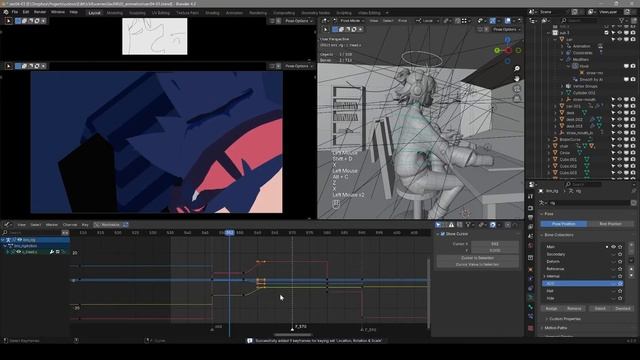Disable render camera icon for Cube.002

(x=633, y=166)
